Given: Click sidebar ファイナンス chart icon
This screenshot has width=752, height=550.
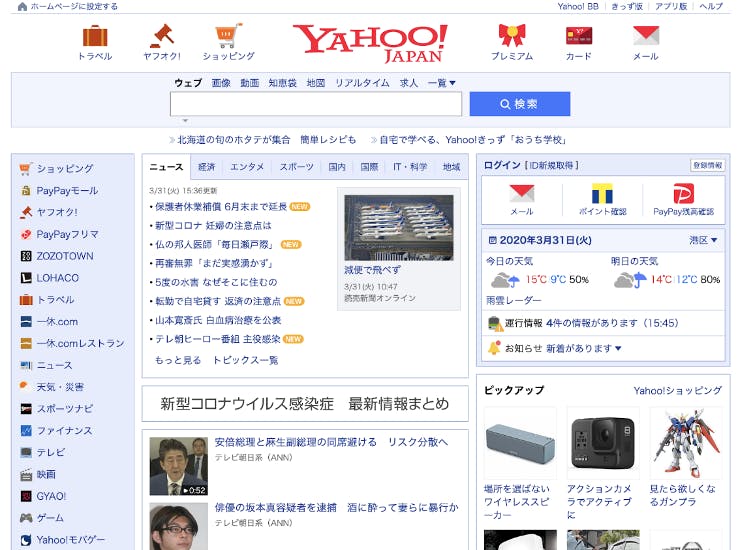Looking at the screenshot, I should 26,431.
